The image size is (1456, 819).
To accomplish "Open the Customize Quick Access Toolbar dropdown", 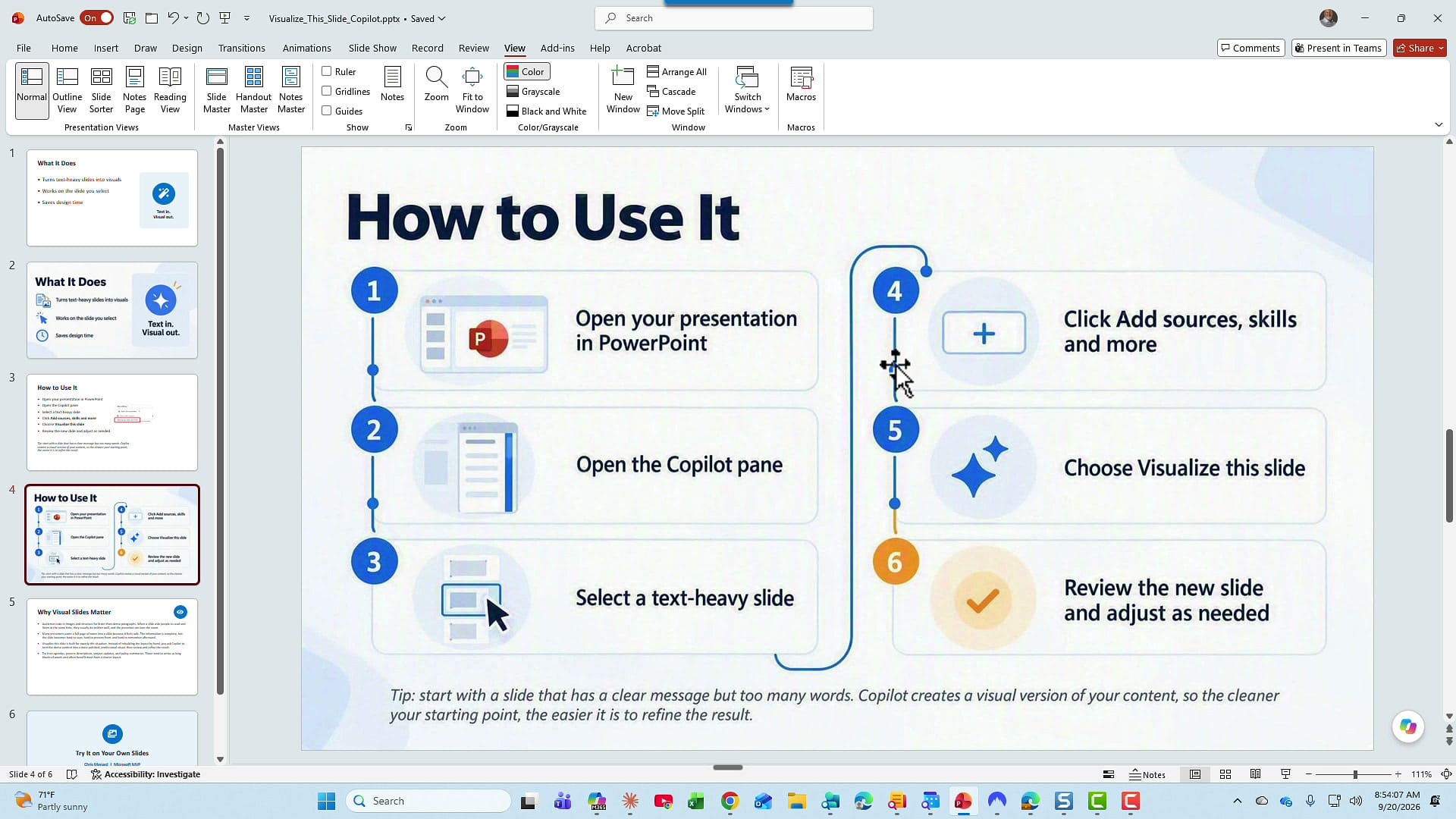I will pyautogui.click(x=246, y=18).
